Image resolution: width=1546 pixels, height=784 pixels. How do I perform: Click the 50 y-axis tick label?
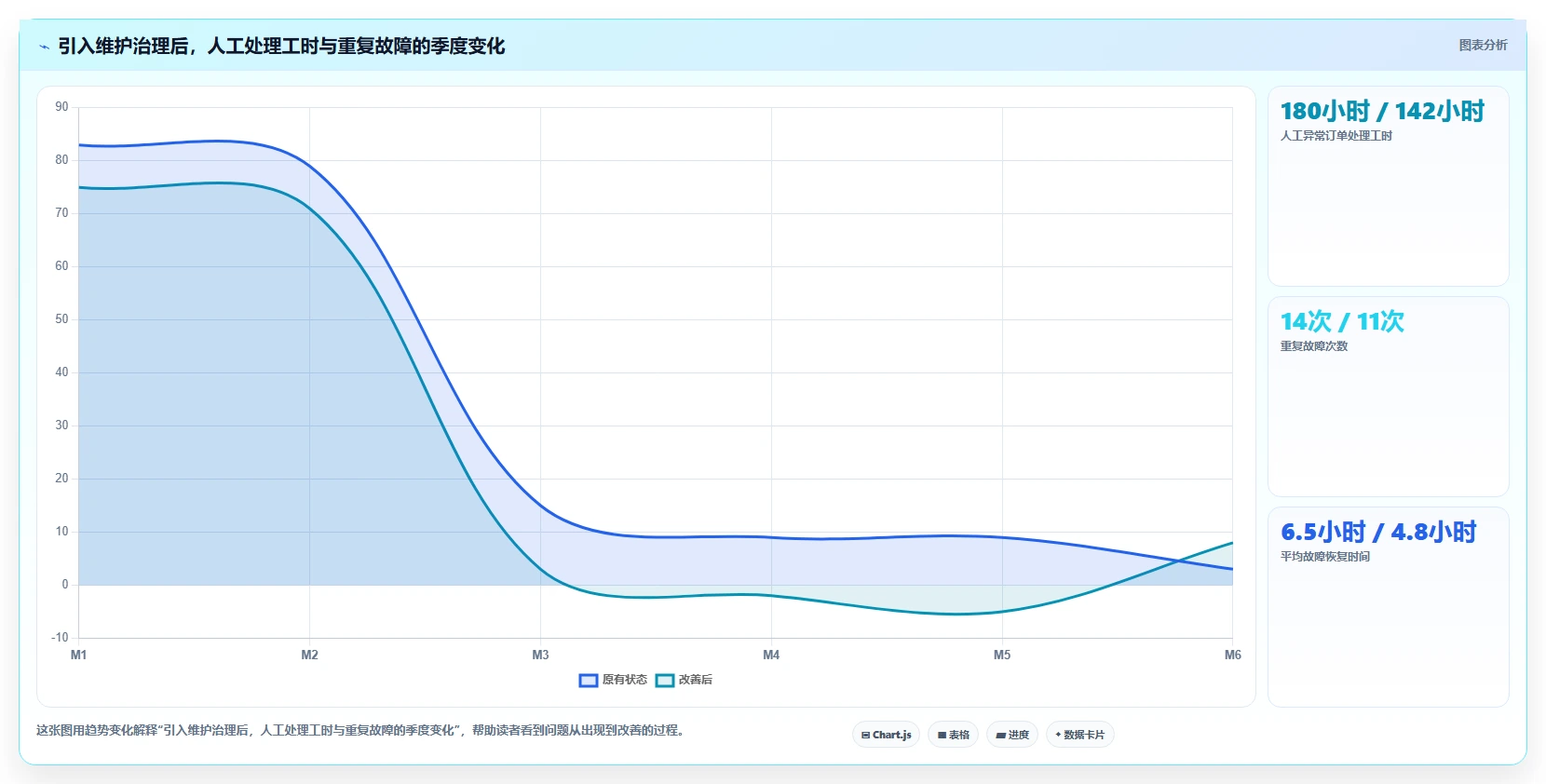coord(61,319)
